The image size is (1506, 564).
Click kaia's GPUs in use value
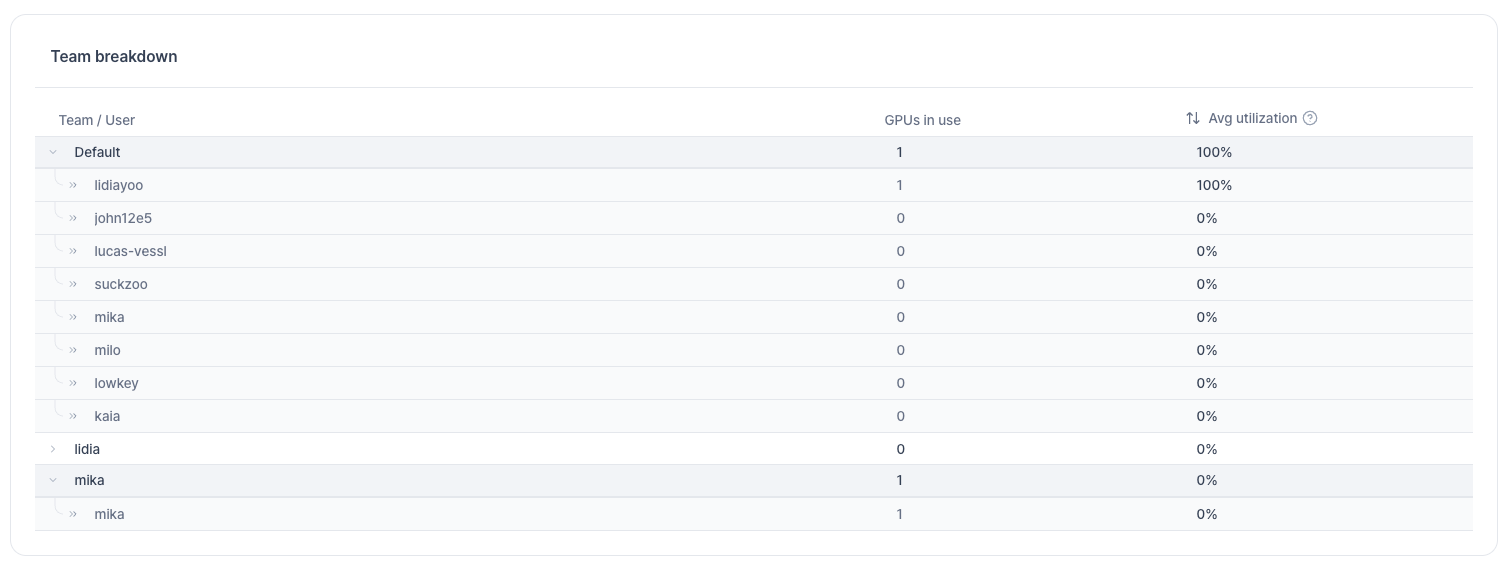[900, 416]
